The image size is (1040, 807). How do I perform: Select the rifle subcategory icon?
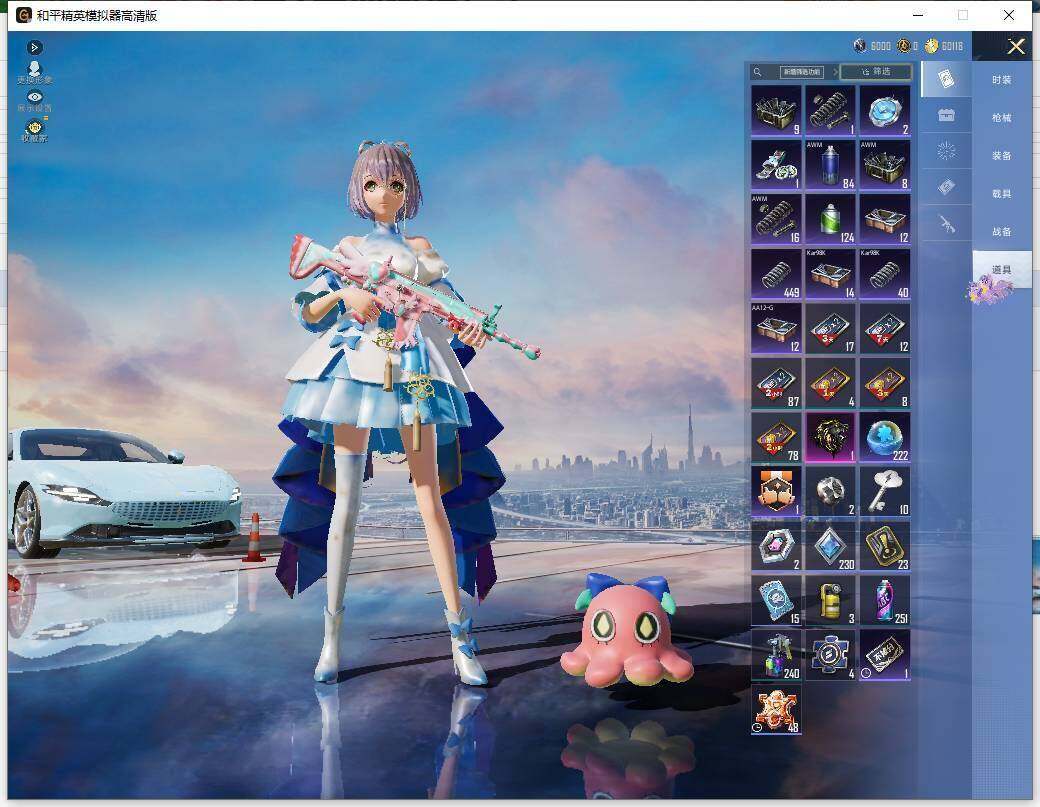(946, 225)
